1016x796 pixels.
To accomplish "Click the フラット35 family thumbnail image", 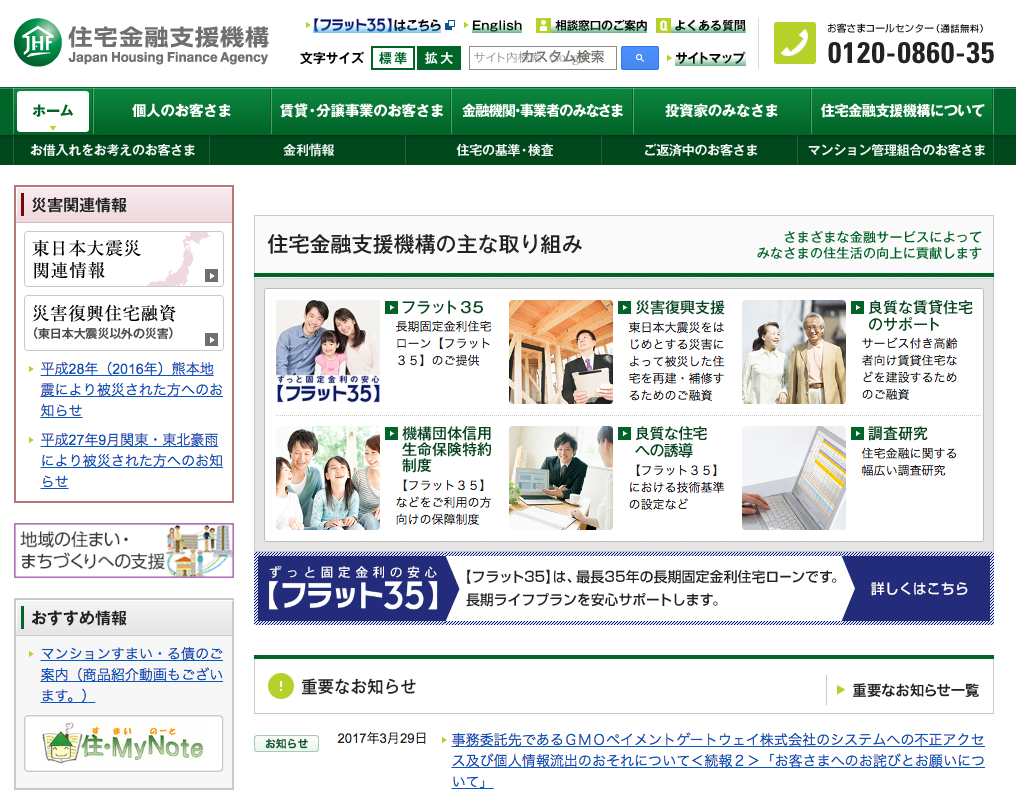I will (328, 352).
